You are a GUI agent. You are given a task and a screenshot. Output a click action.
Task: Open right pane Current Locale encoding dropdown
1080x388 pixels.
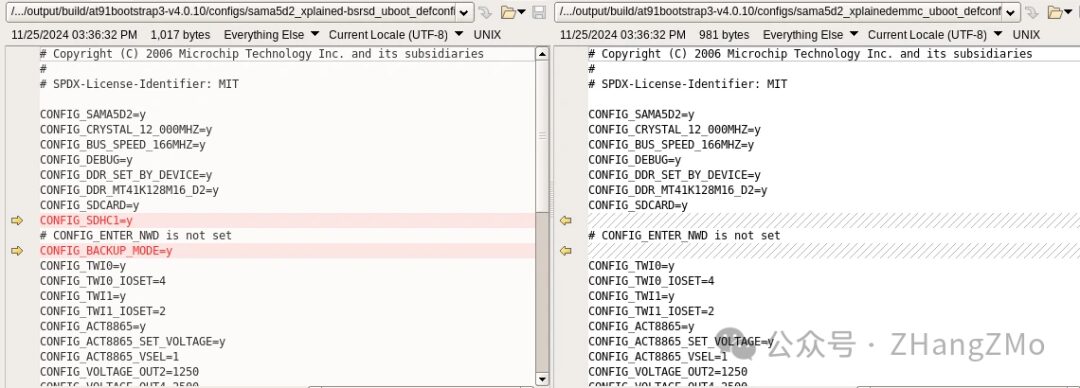pos(935,34)
